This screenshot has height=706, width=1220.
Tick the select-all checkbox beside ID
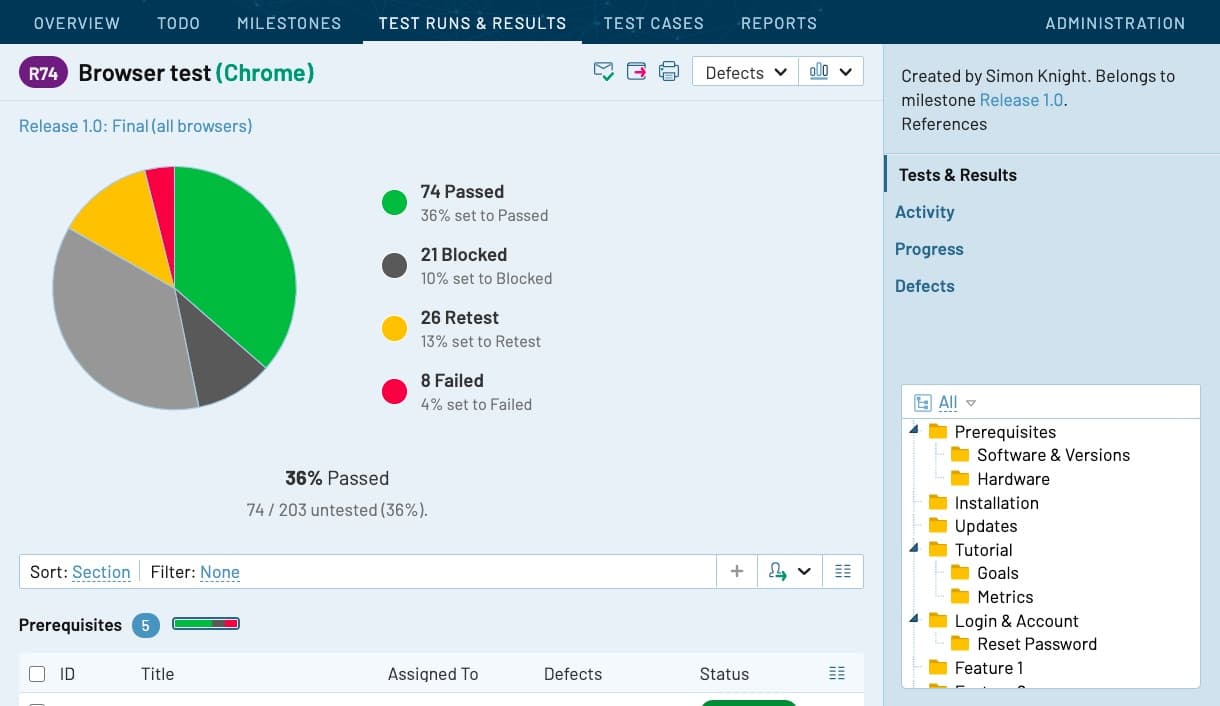(x=37, y=674)
